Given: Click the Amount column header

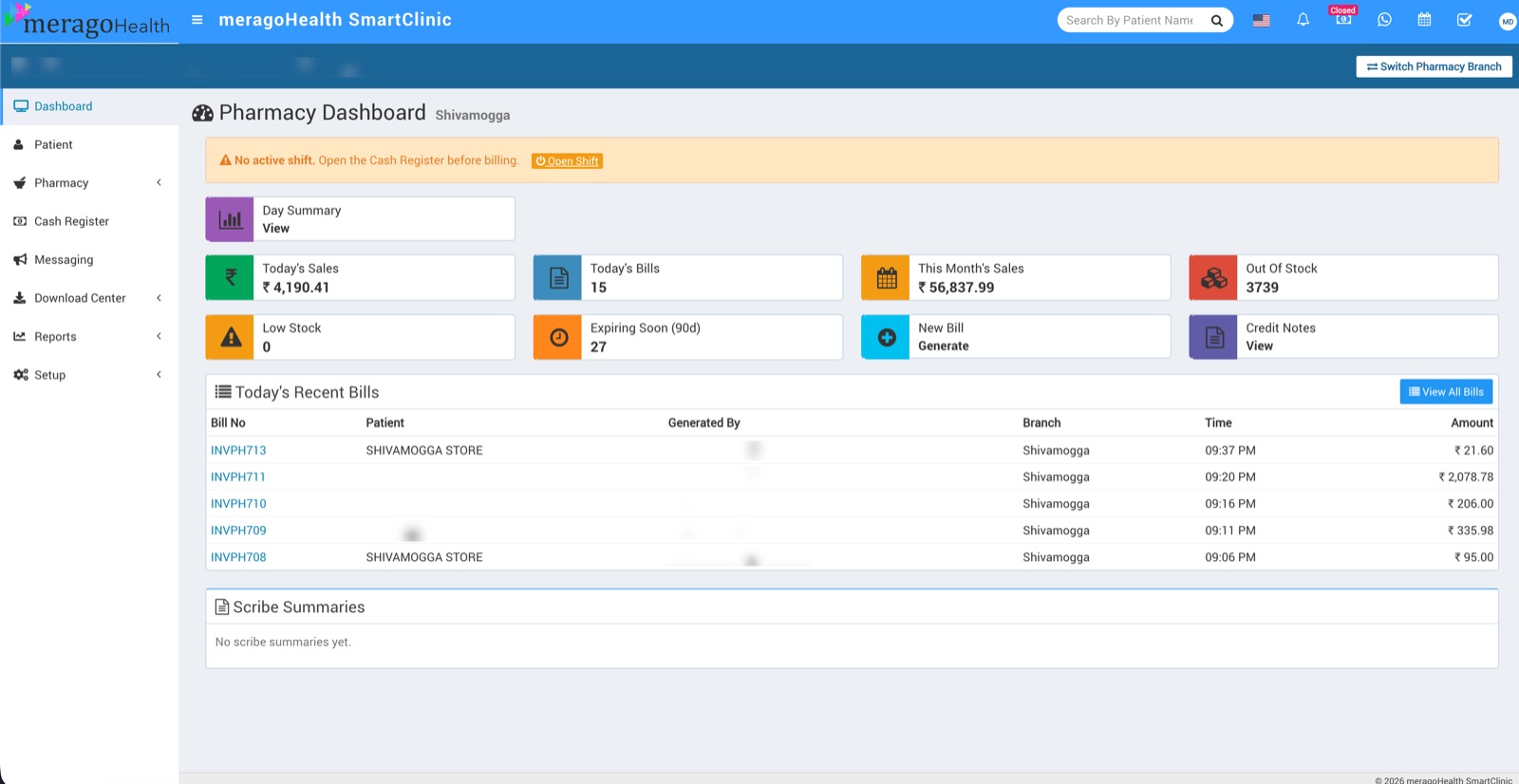Looking at the screenshot, I should [x=1472, y=423].
